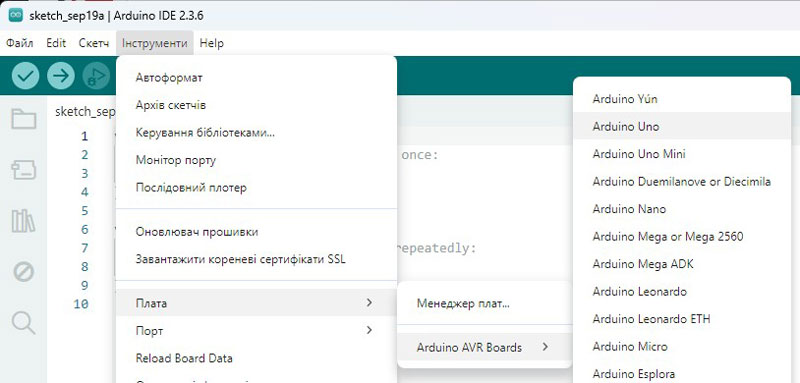Click the sketch_sep19a editor tab
800x383 pixels.
point(84,112)
